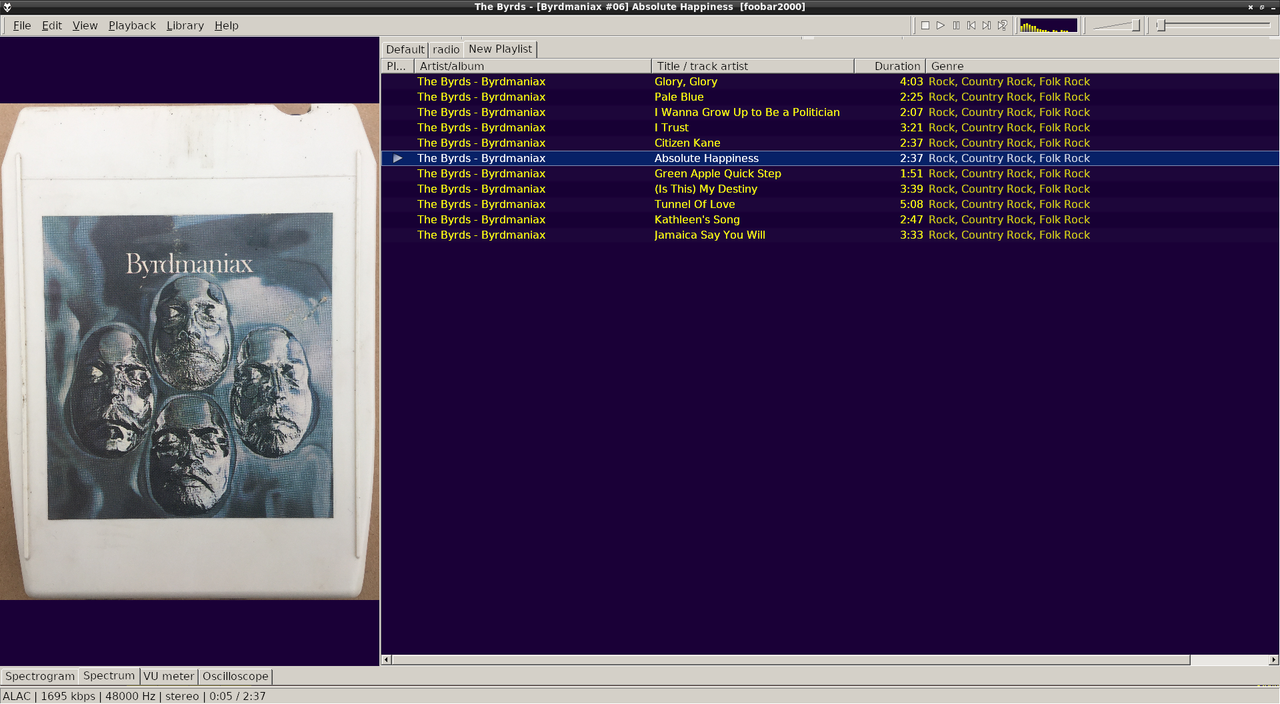
Task: Maximize the foobar2000 window
Action: point(1262,7)
